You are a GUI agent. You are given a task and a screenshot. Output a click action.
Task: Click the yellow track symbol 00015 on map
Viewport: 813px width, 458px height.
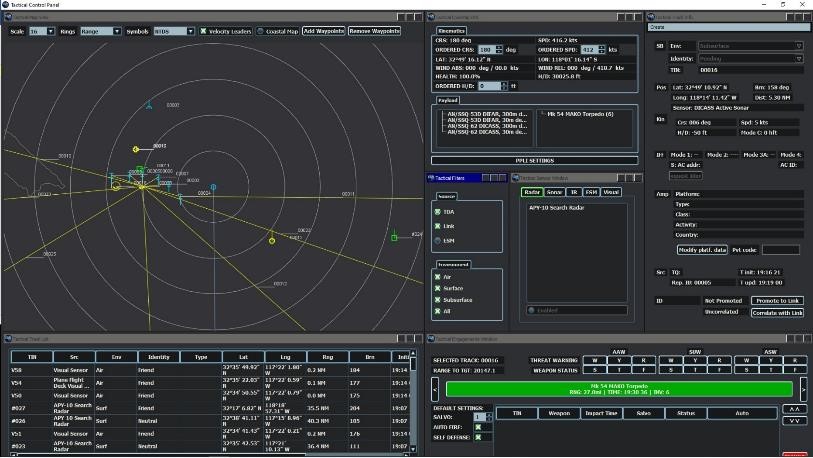[136, 149]
